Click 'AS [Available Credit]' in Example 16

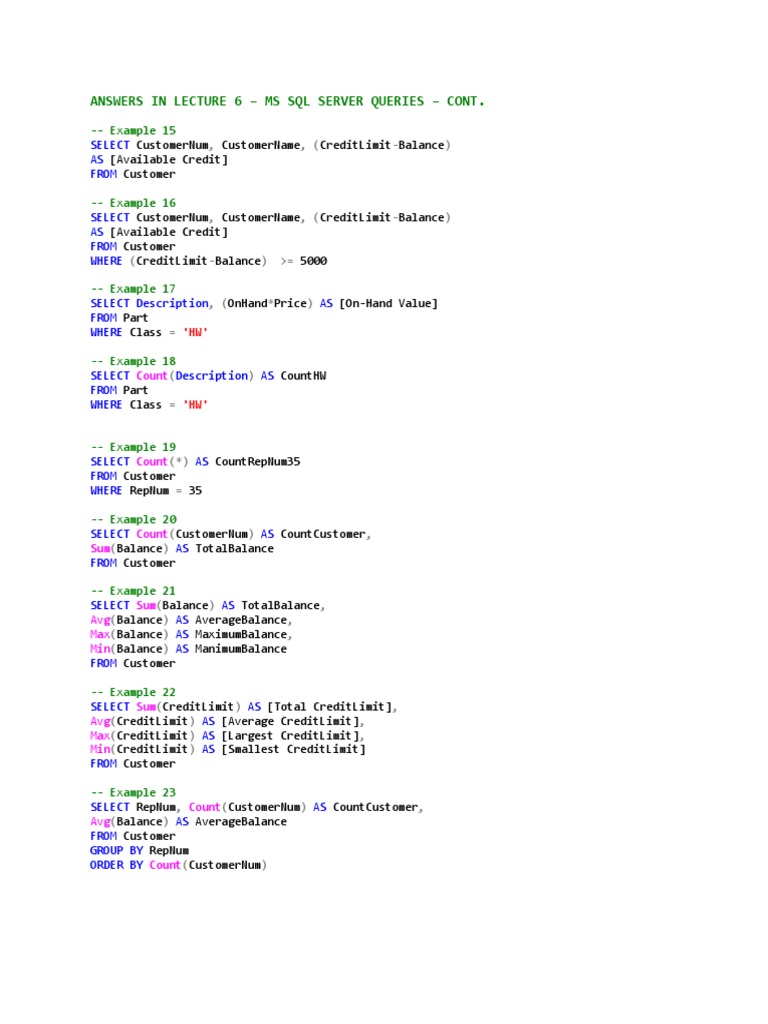click(159, 232)
